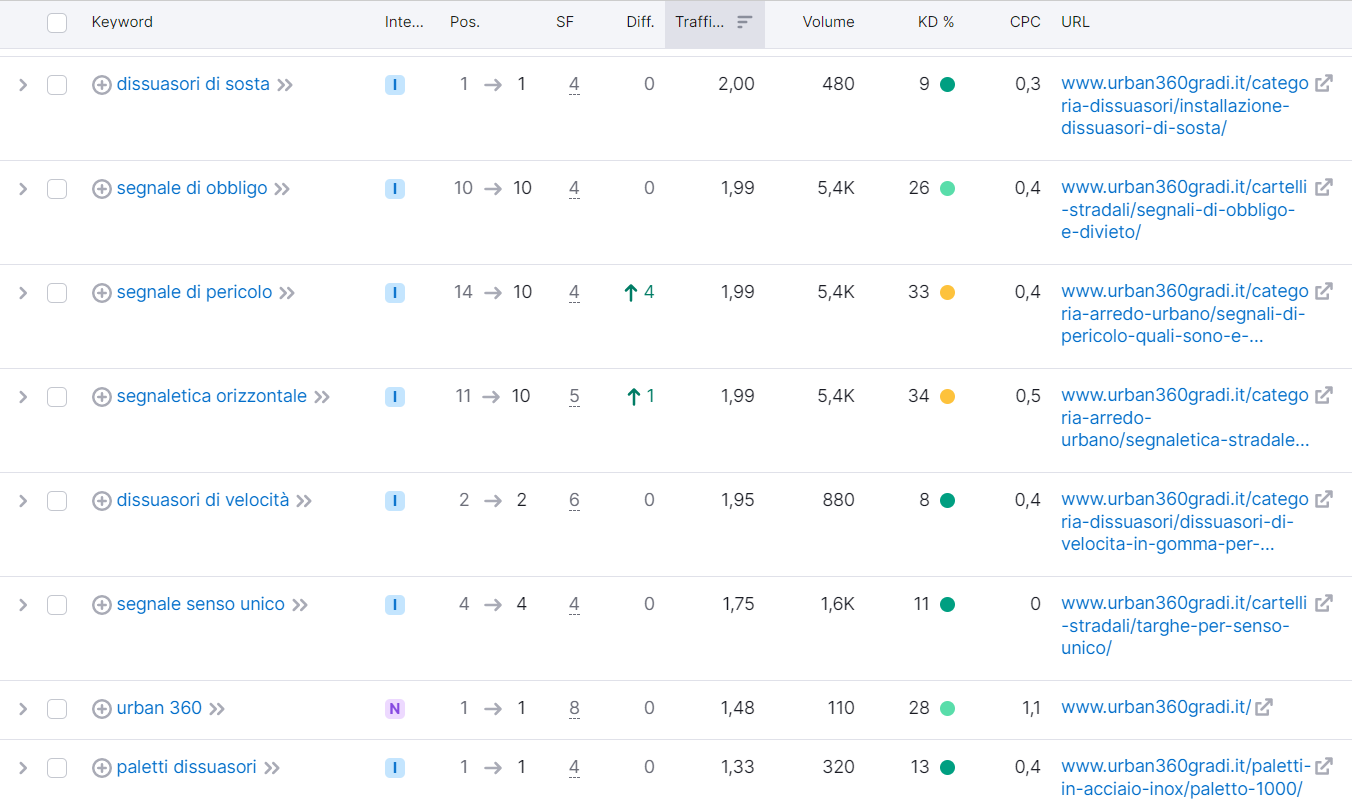Open external link icon for segnale di obbligo URL
Screen dimensions: 1352x812
pyautogui.click(x=1323, y=188)
